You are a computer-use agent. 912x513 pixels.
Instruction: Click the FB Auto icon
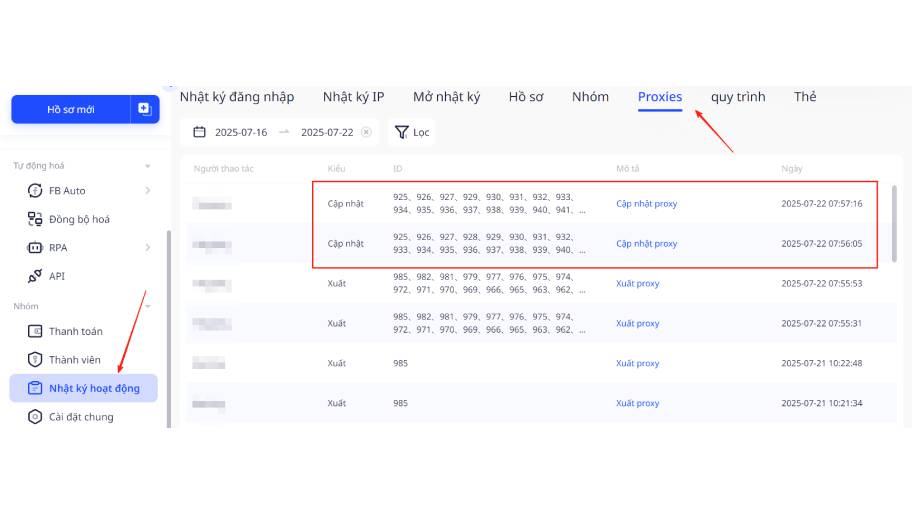(35, 190)
